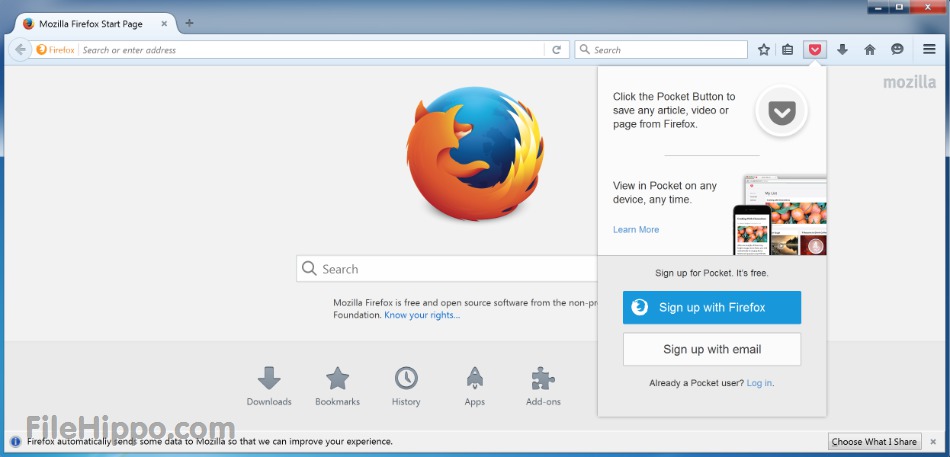Click Sign up with email button
The width and height of the screenshot is (950, 457).
pyautogui.click(x=712, y=349)
